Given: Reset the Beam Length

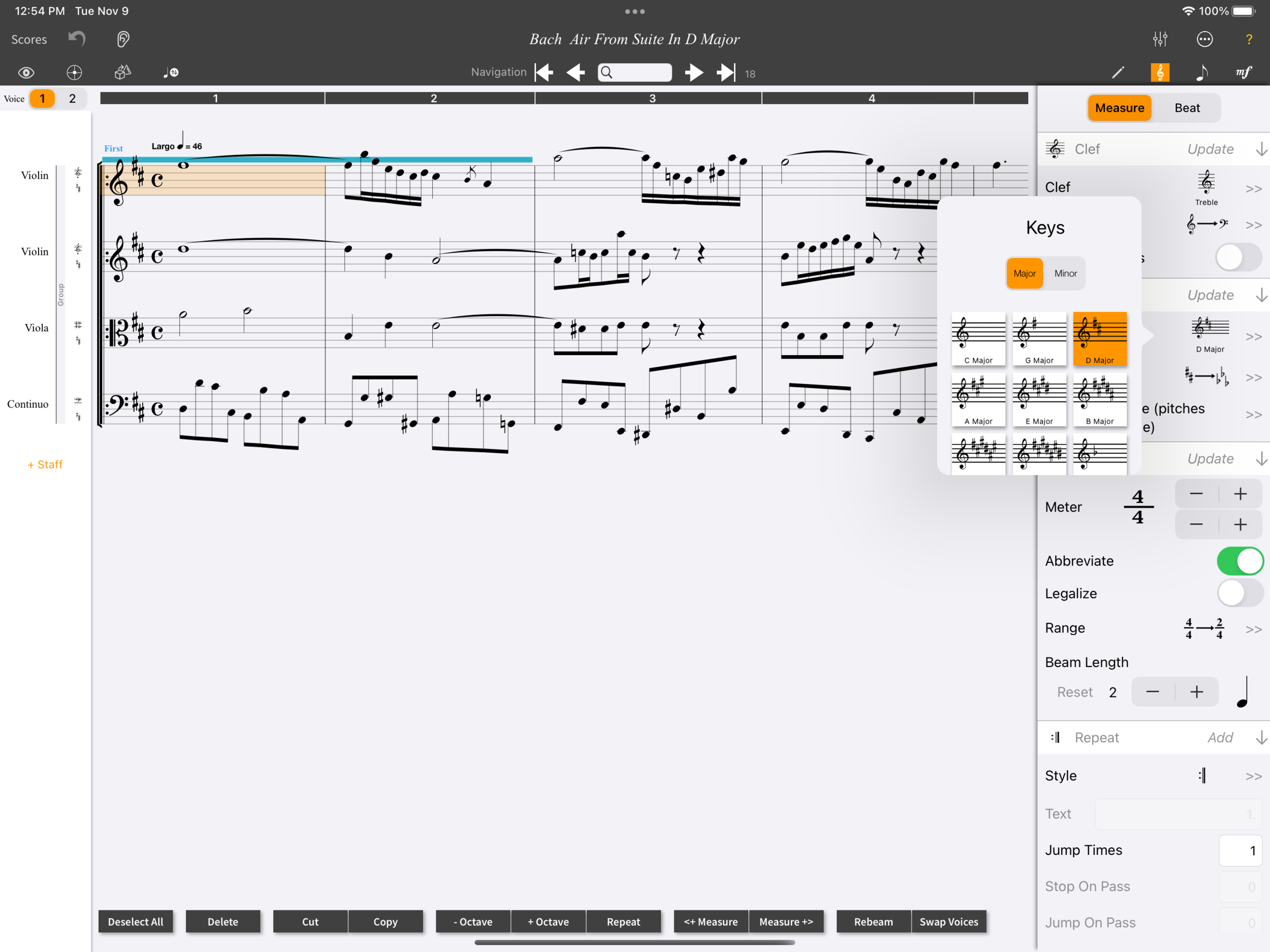Looking at the screenshot, I should [x=1075, y=692].
